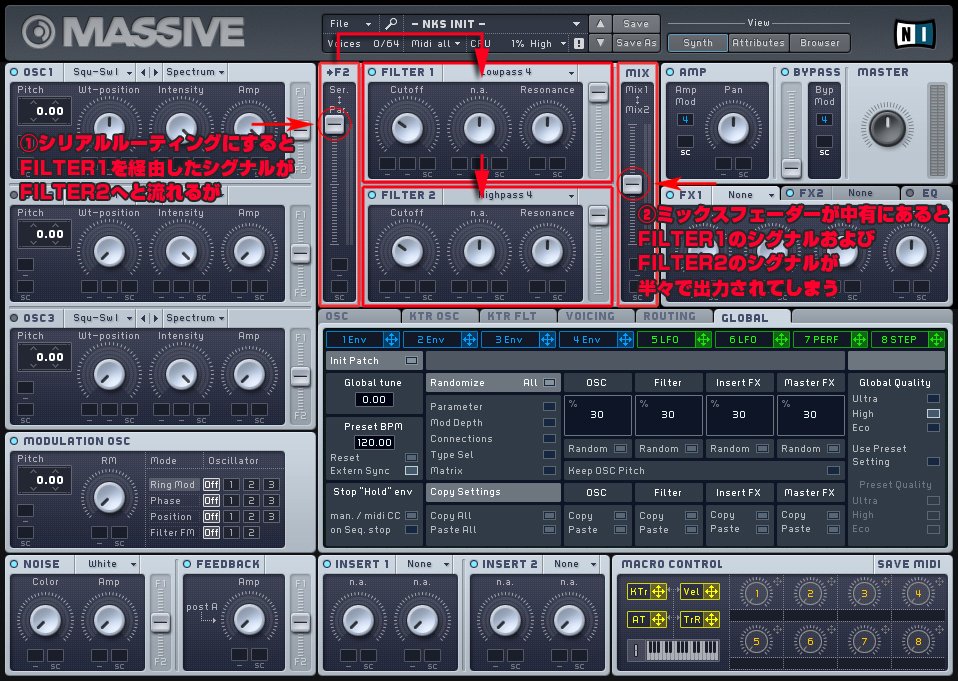Open the Attributes view

[x=758, y=43]
